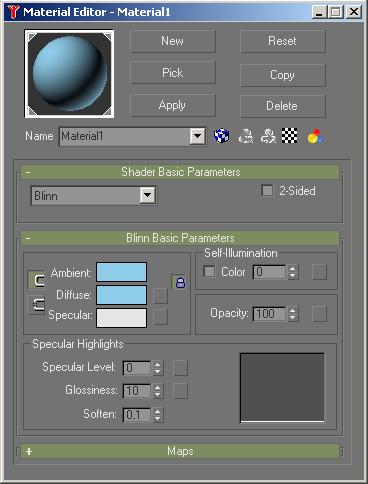The height and width of the screenshot is (484, 368).
Task: Click the Opacity value field
Action: click(x=269, y=314)
